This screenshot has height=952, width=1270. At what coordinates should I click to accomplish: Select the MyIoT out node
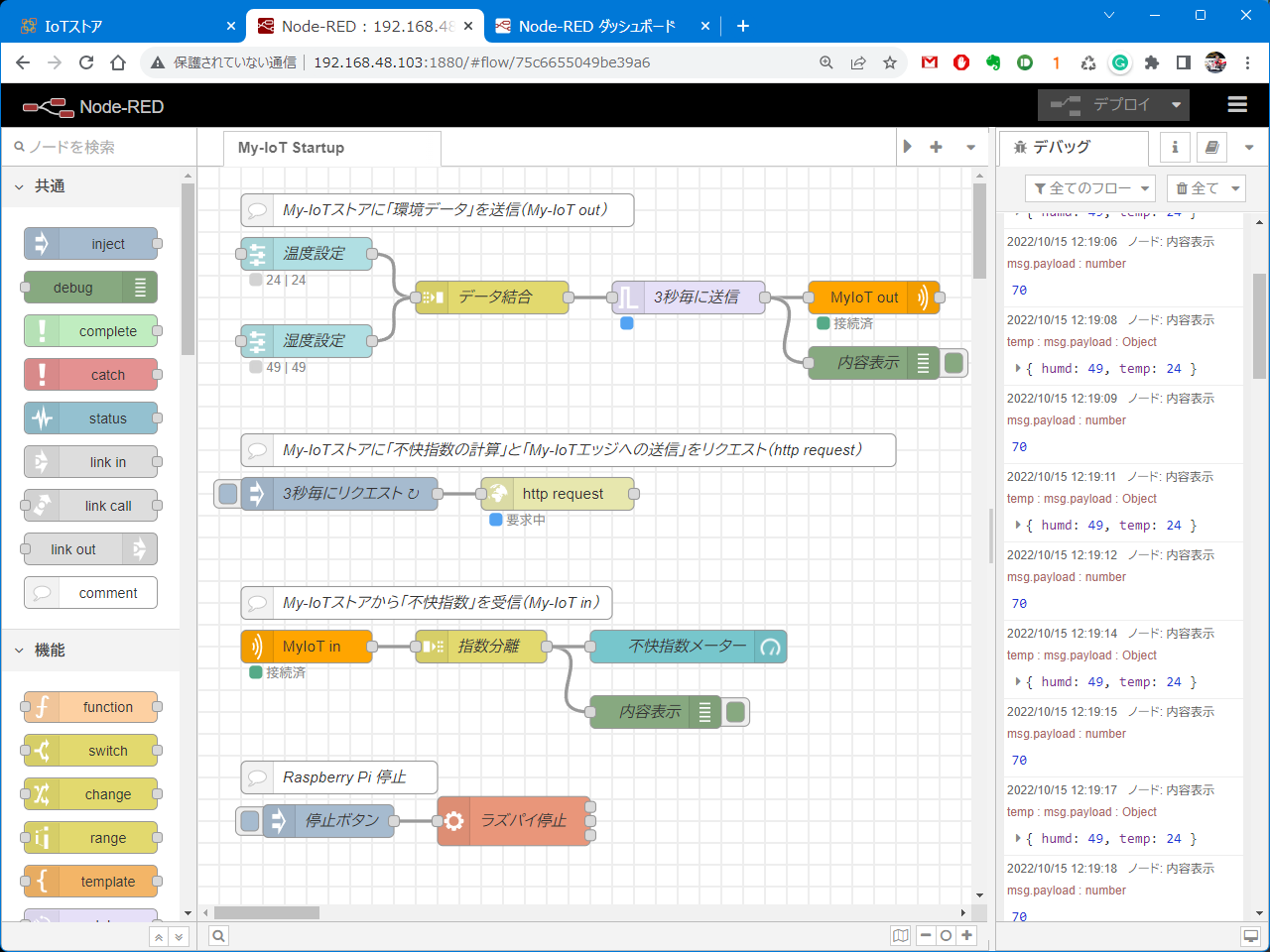(x=873, y=297)
